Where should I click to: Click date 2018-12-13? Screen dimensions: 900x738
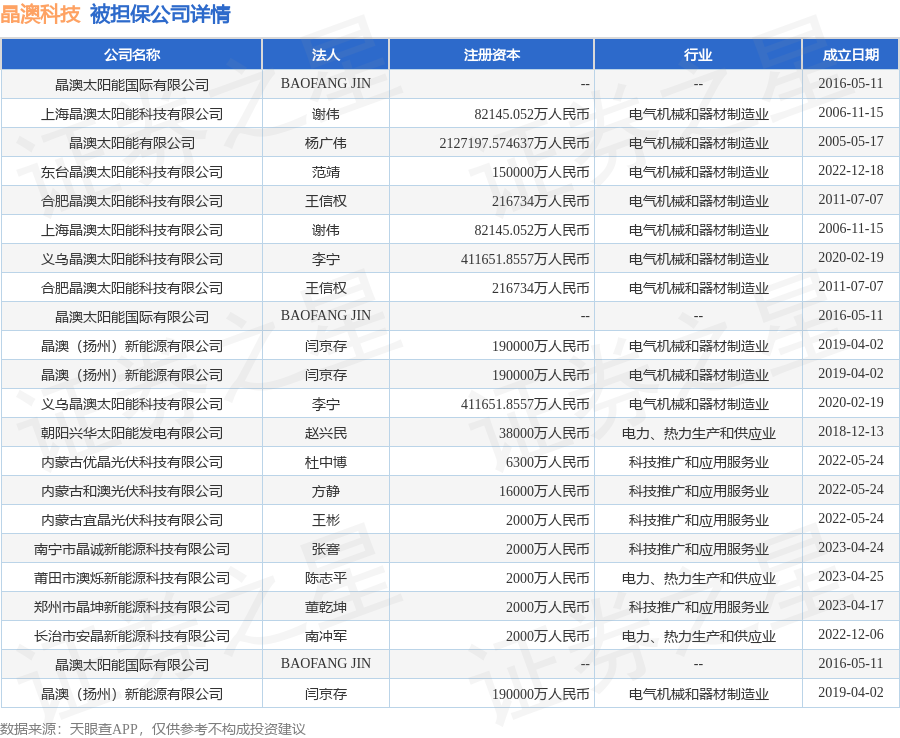(x=851, y=432)
